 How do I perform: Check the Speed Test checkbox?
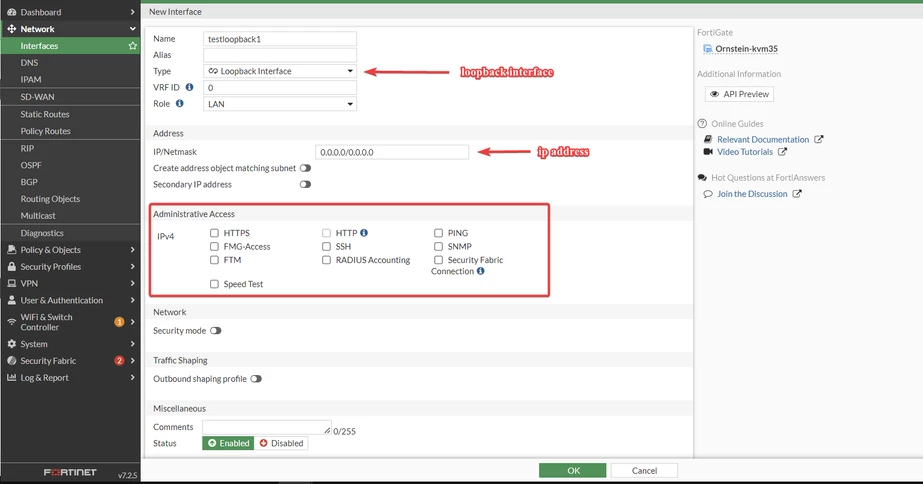tap(214, 284)
